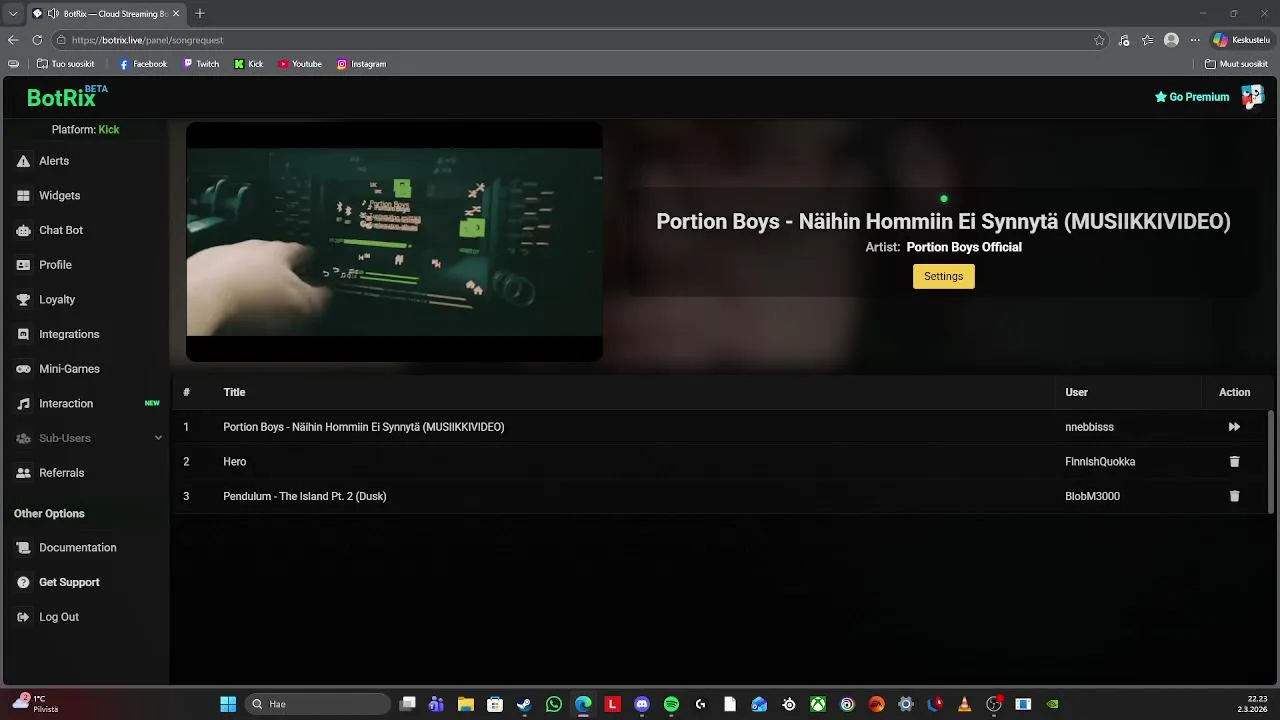Click the Integrations discord icon
1280x720 pixels.
pyautogui.click(x=23, y=334)
